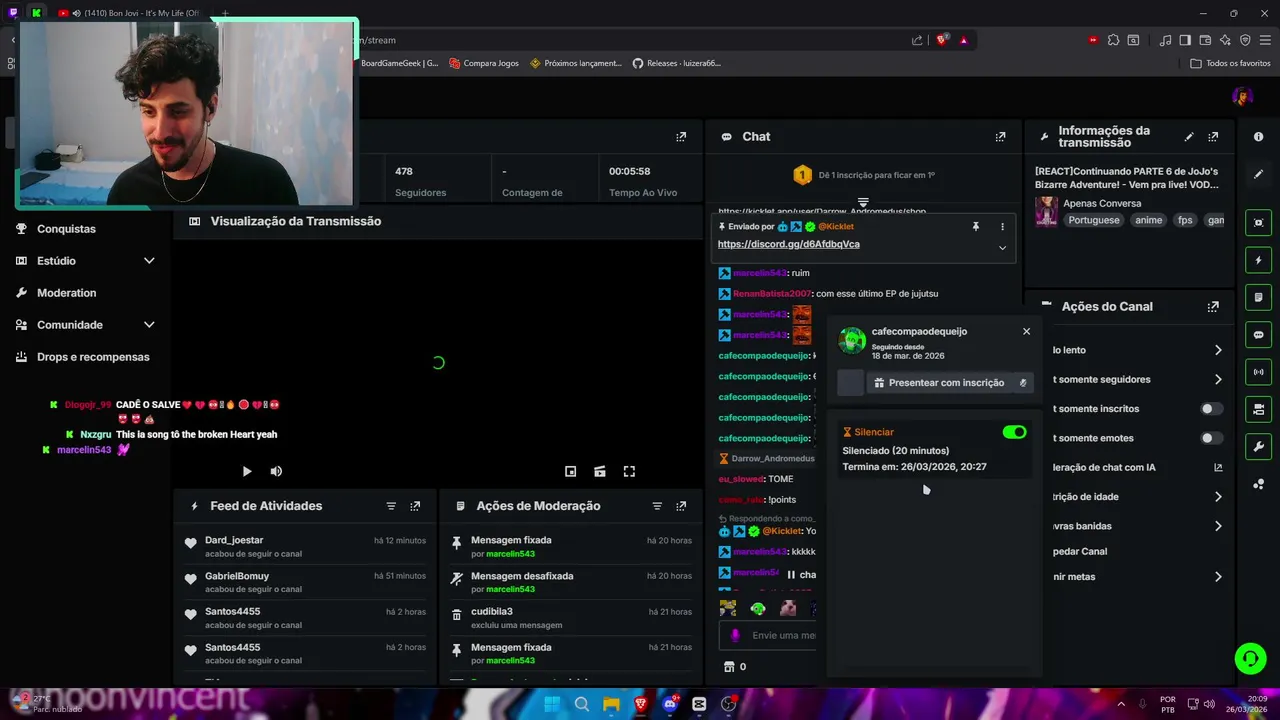Screen dimensions: 1280x720
Task: Unpin the Kicklet pinned message
Action: (x=976, y=227)
